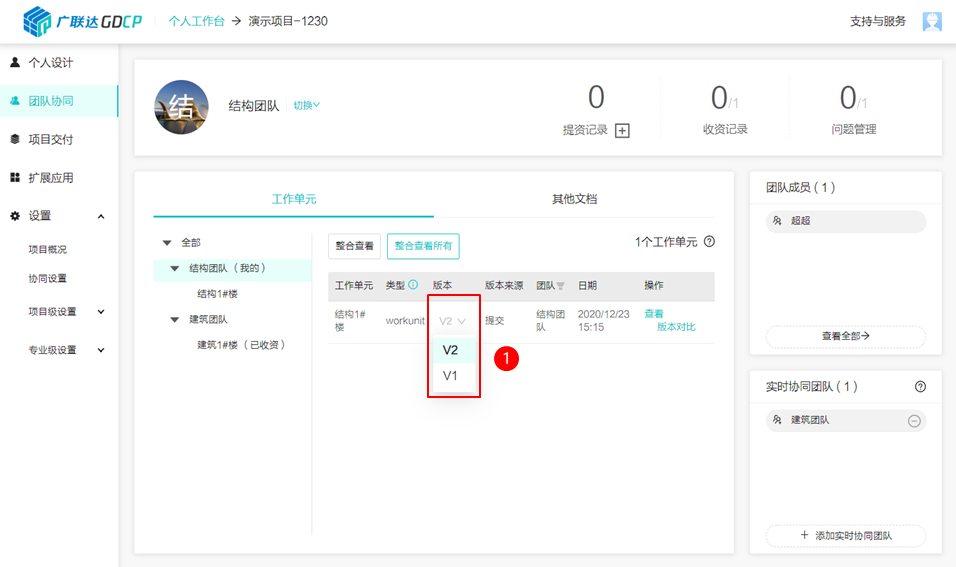The width and height of the screenshot is (956, 567).
Task: Open 协同设置 under settings
Action: click(48, 279)
